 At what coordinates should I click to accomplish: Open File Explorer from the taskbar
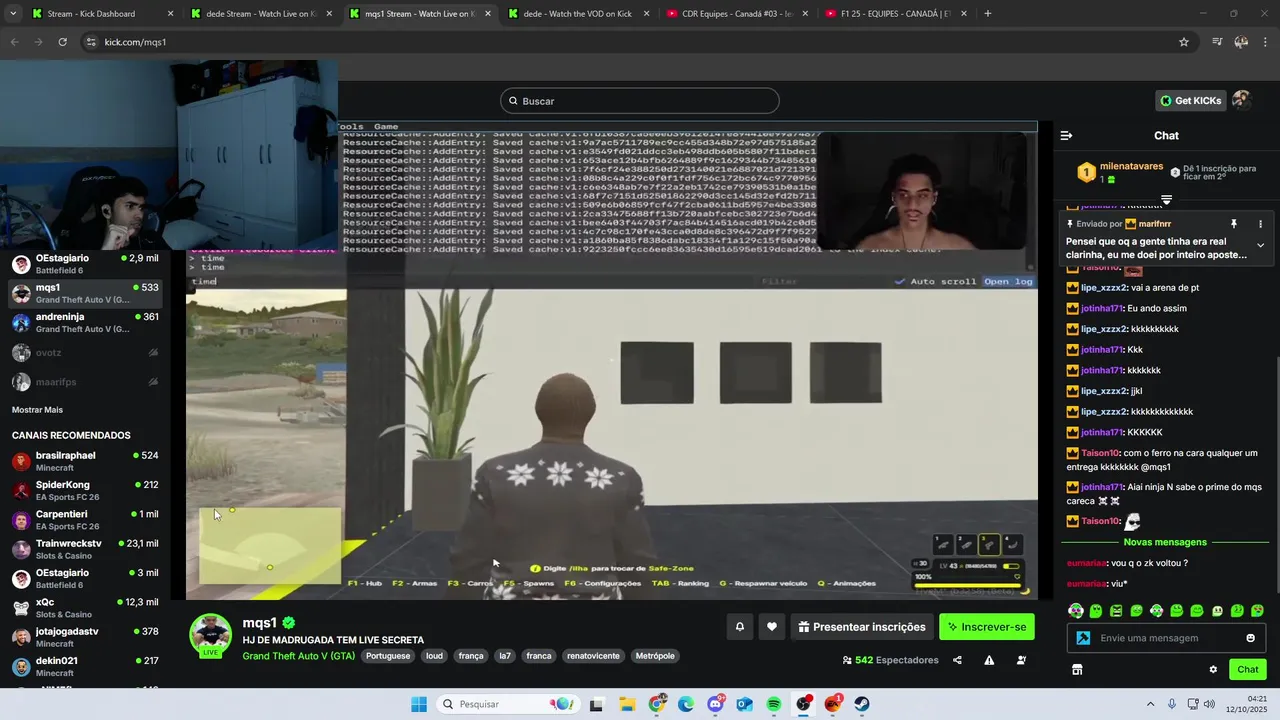(627, 704)
